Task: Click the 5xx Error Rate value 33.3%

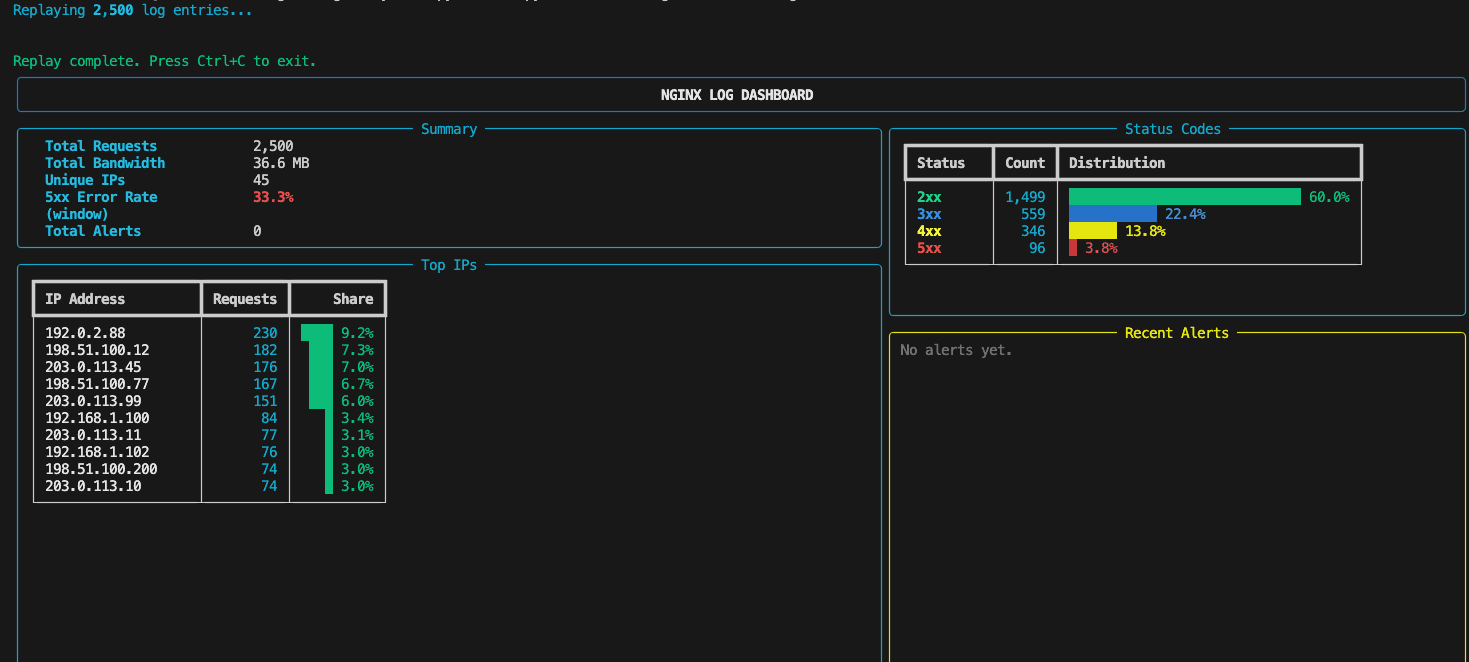Action: point(273,196)
